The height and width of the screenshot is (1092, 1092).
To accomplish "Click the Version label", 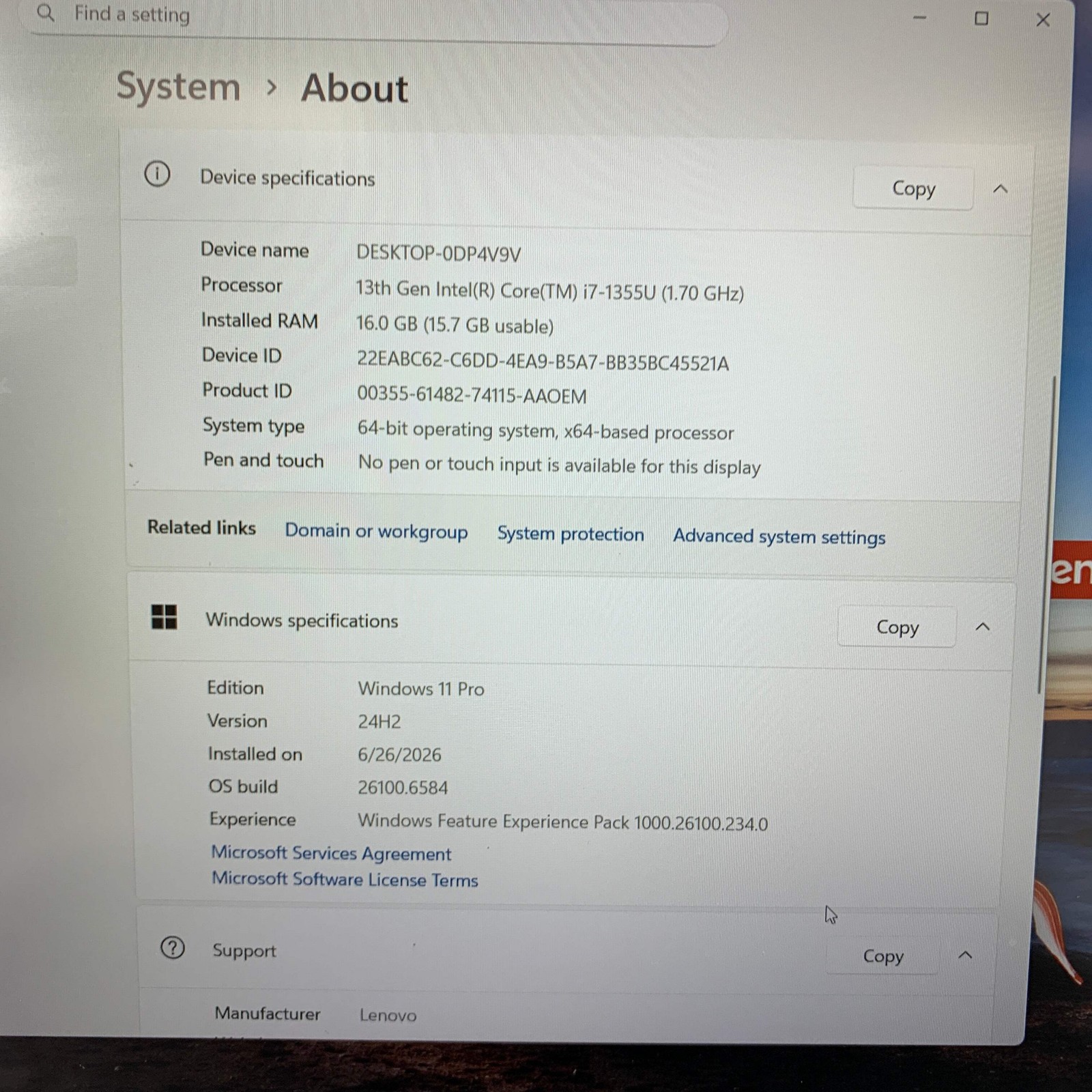I will pyautogui.click(x=237, y=721).
